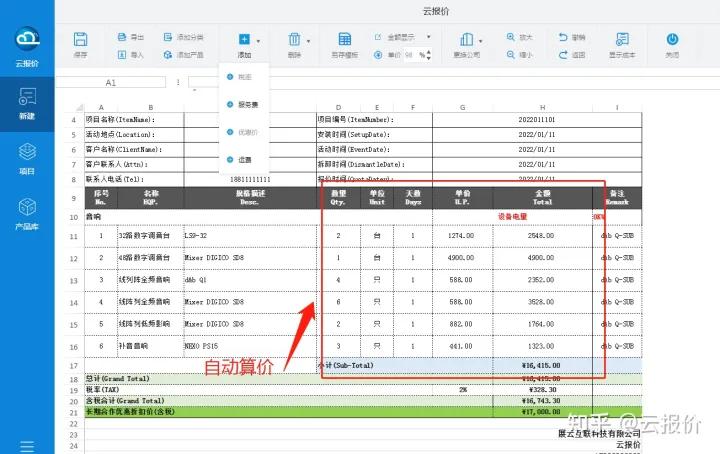720x454 pixels.
Task: Expand the Change Company (更换公司) dropdown arrow
Action: click(x=480, y=41)
